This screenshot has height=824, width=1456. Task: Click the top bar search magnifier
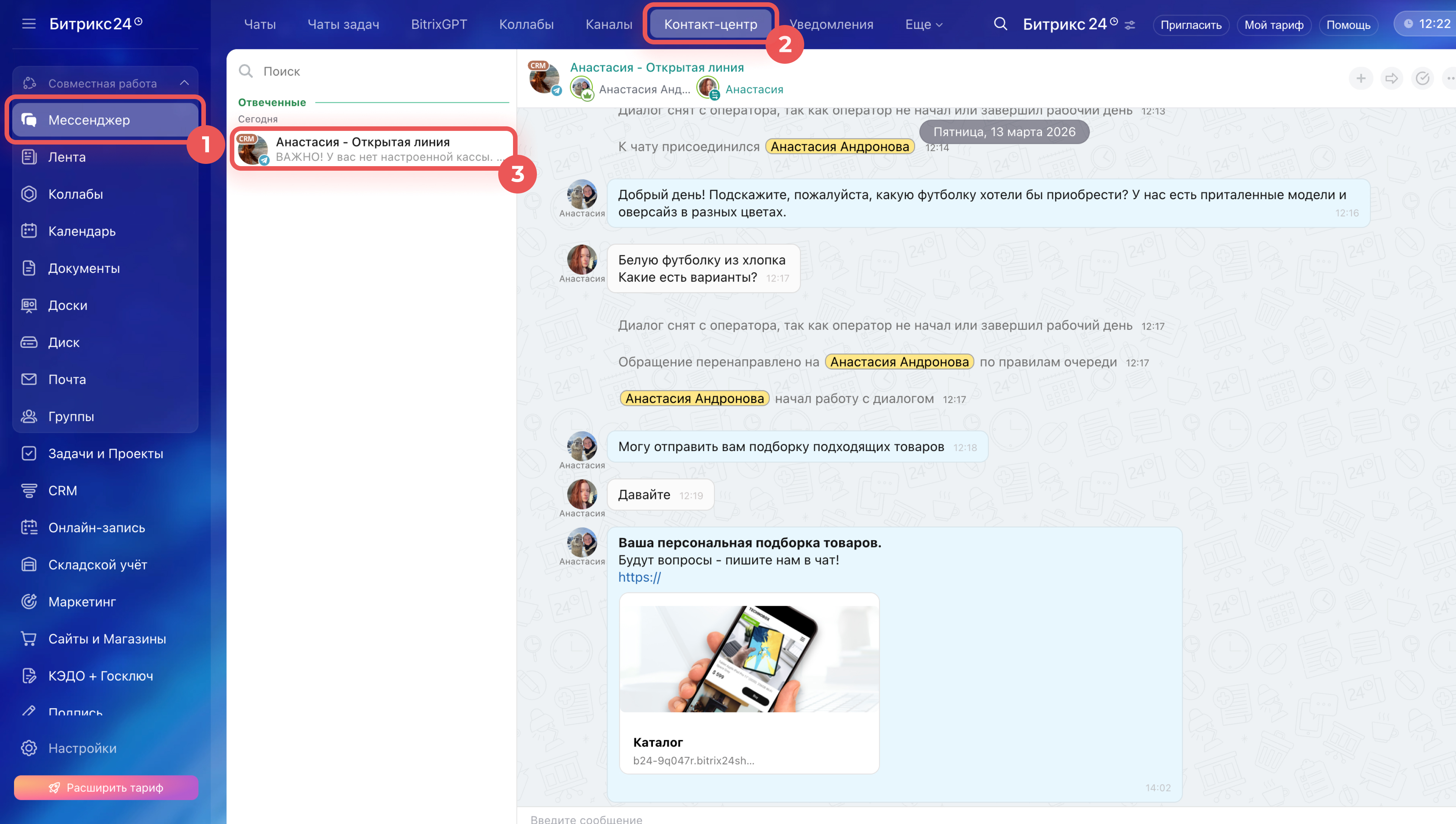pyautogui.click(x=1000, y=24)
